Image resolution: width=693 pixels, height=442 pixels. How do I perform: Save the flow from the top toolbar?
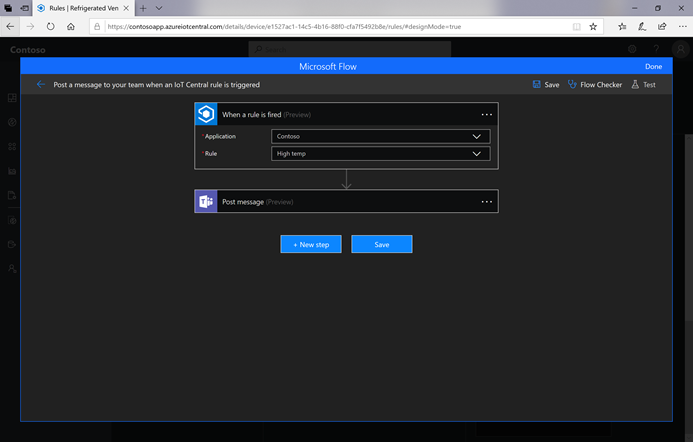click(x=546, y=85)
